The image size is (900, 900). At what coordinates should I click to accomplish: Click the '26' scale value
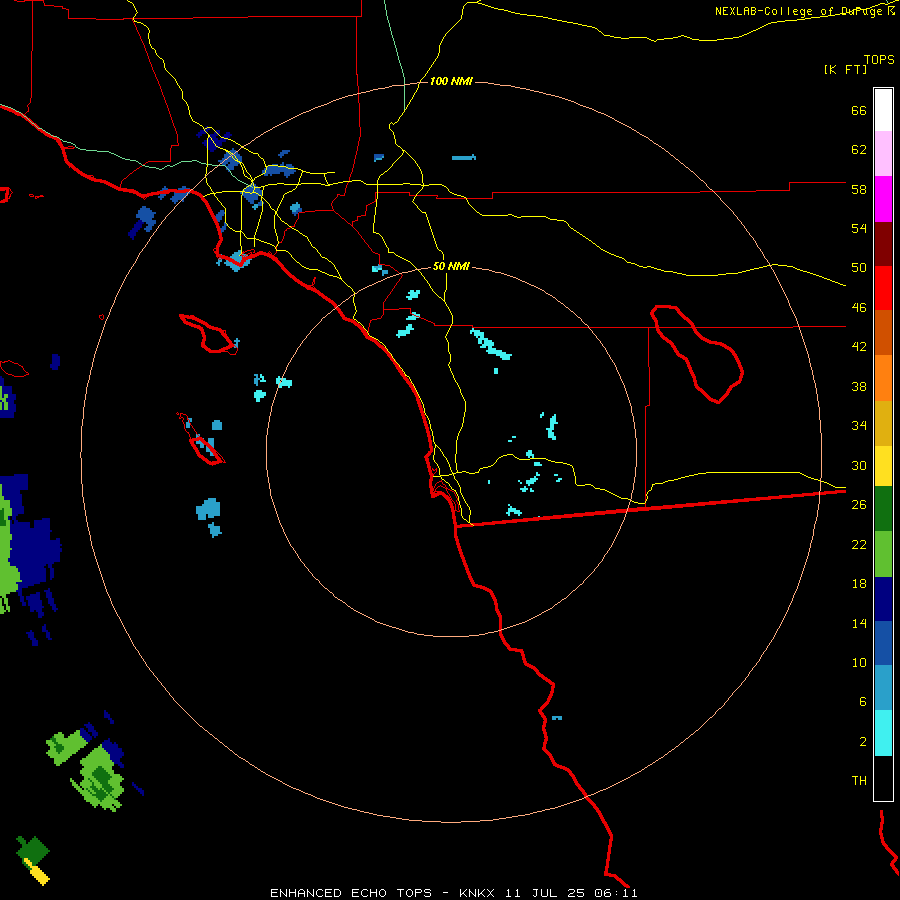pos(859,505)
